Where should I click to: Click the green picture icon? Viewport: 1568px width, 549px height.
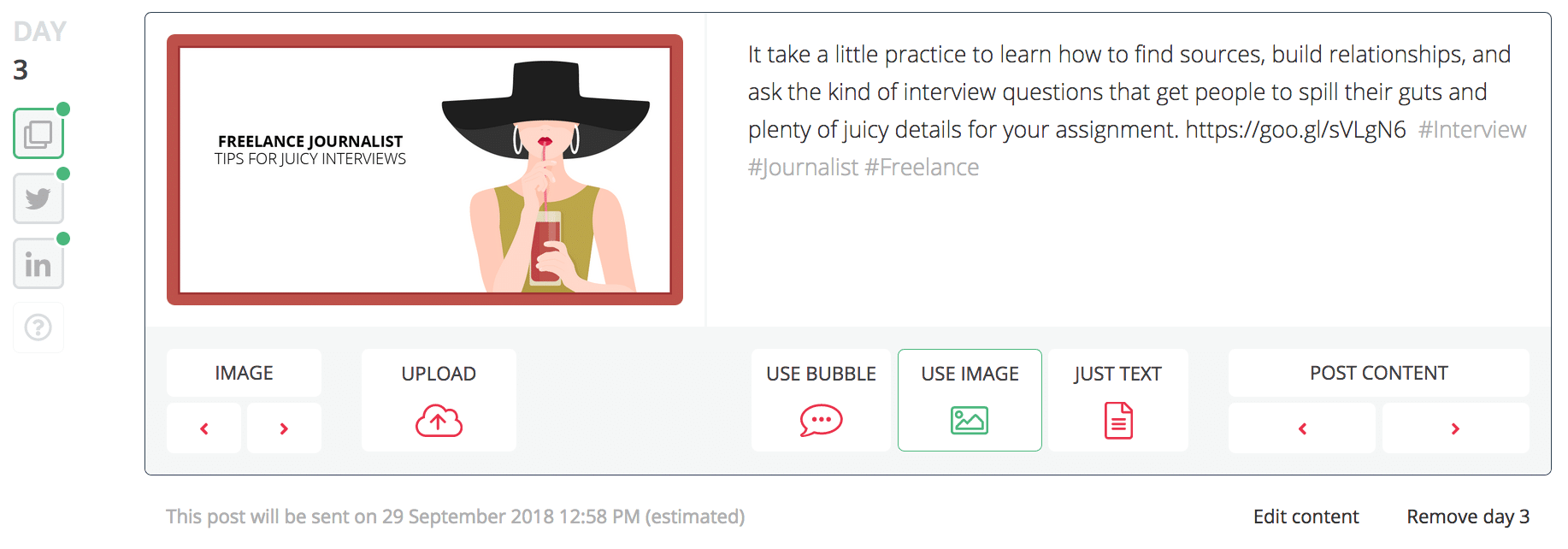pyautogui.click(x=970, y=421)
